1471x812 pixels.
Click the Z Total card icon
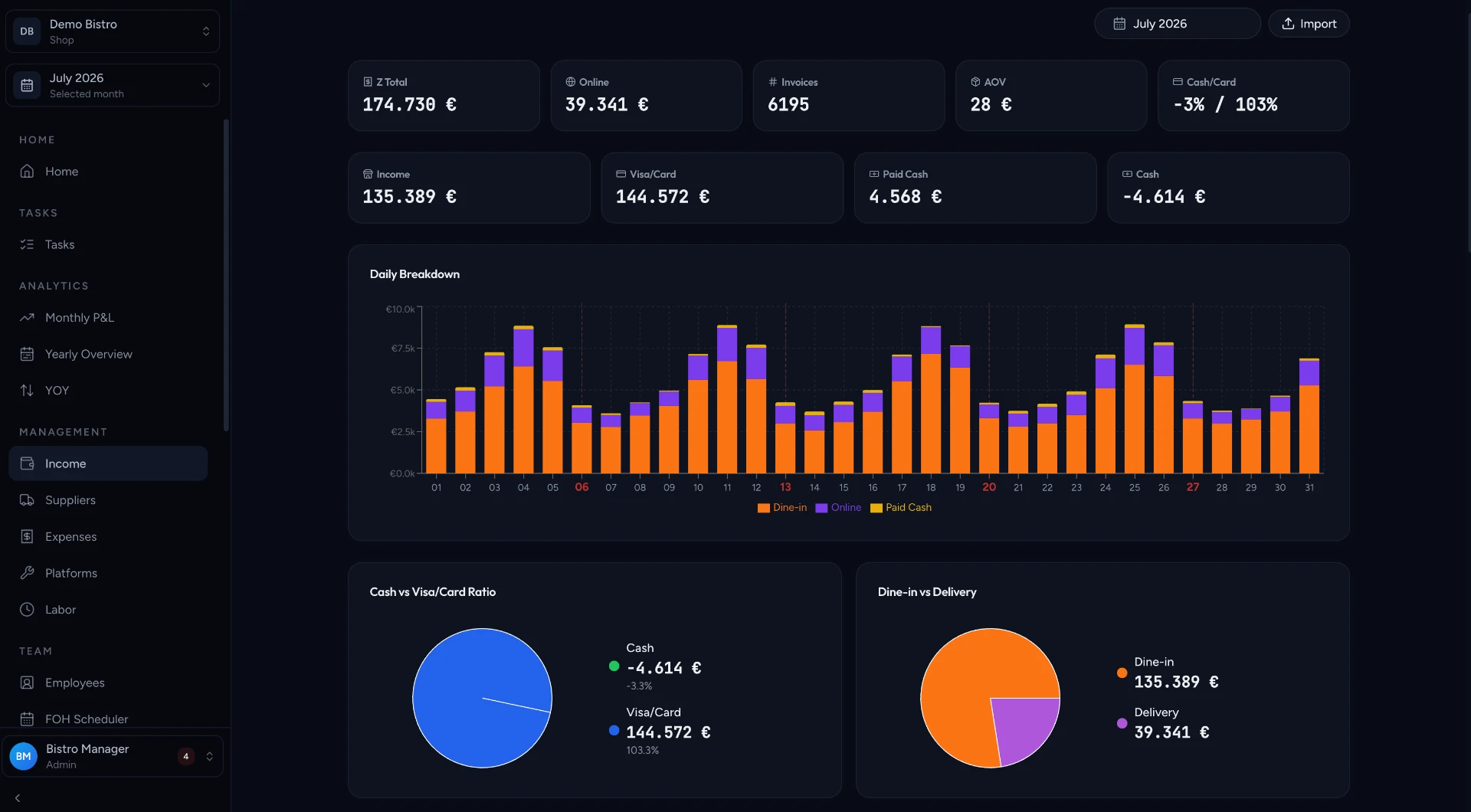(x=368, y=82)
